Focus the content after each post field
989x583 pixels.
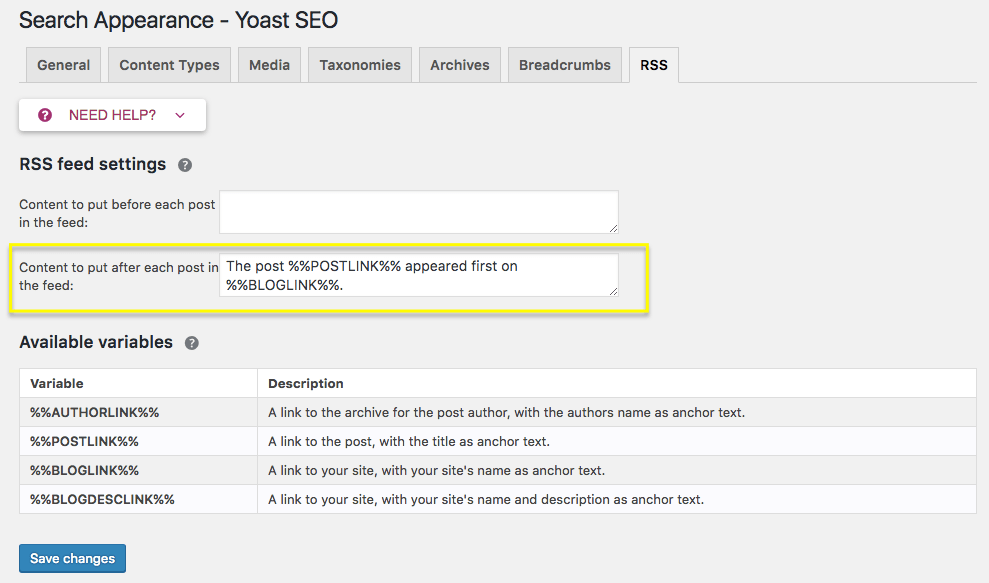(419, 275)
